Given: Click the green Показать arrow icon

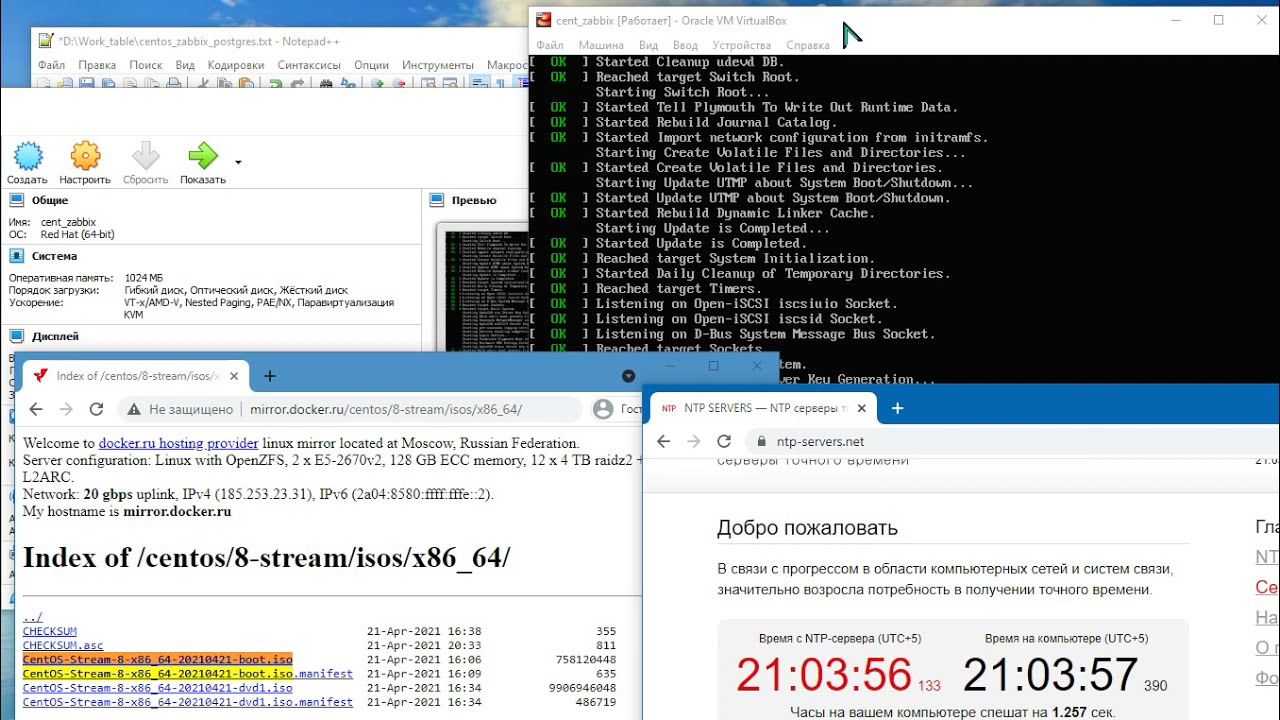Looking at the screenshot, I should pos(203,155).
